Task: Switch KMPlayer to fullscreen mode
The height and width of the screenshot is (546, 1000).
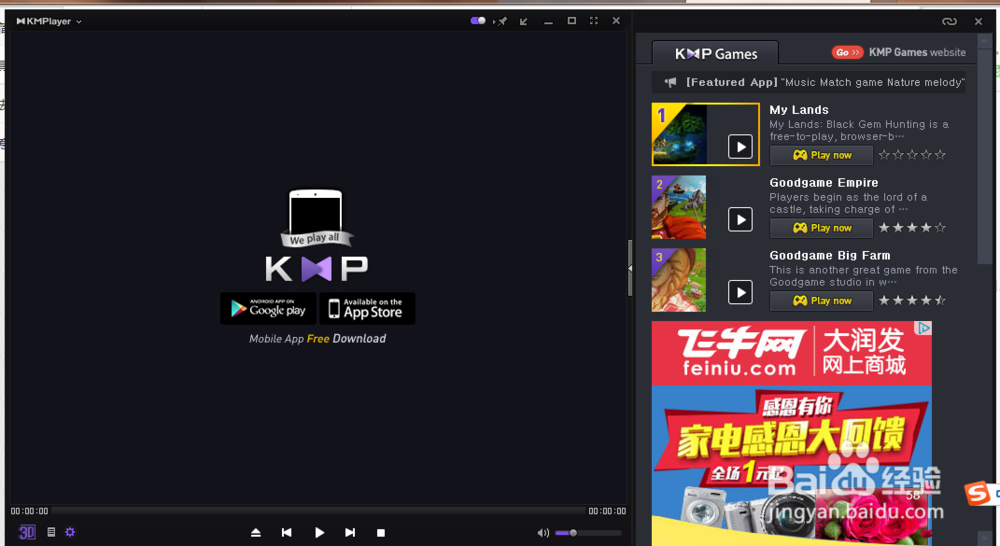Action: point(594,21)
